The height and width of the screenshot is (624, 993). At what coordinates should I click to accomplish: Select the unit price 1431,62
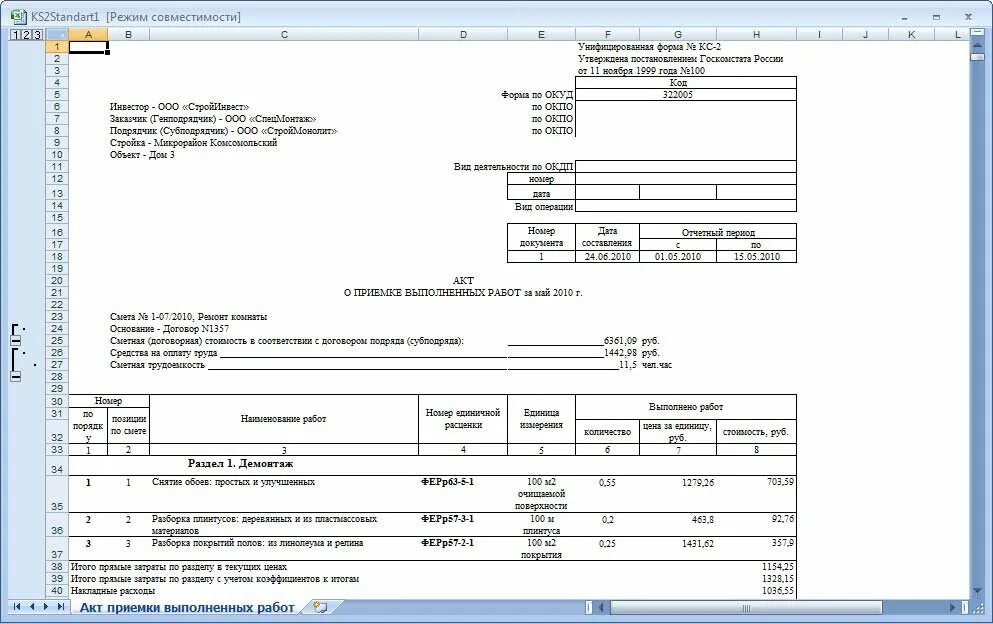tap(698, 544)
